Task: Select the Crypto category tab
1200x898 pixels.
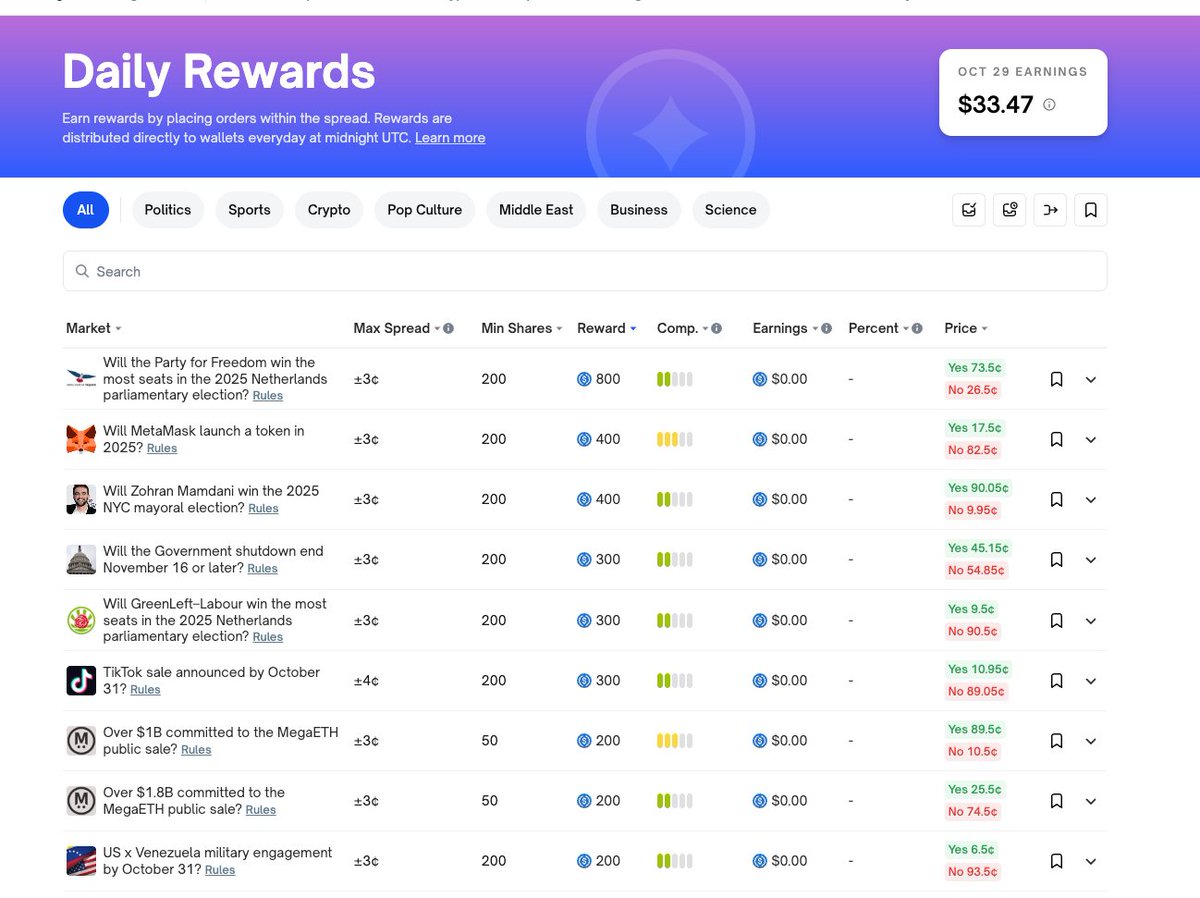Action: (329, 210)
